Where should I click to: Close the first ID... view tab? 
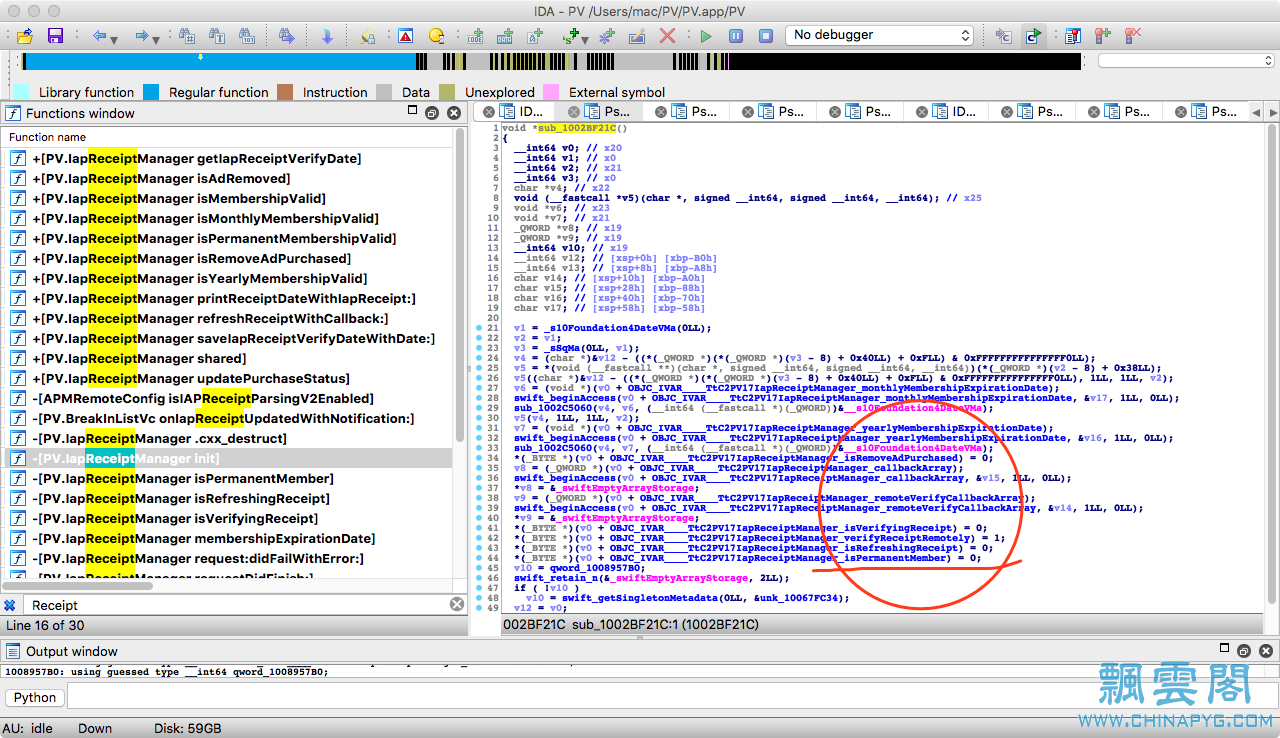[487, 112]
